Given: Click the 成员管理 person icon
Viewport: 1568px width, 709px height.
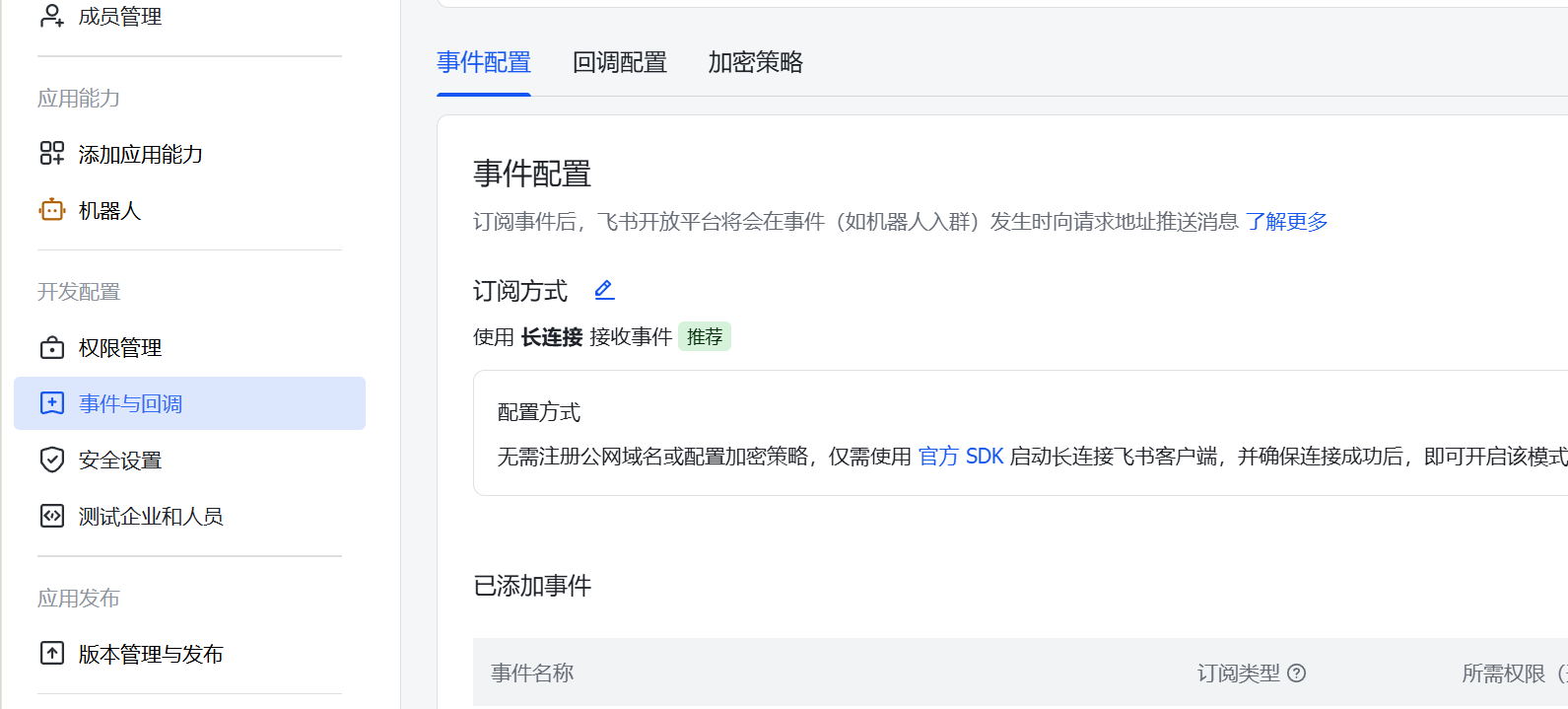Looking at the screenshot, I should point(51,16).
